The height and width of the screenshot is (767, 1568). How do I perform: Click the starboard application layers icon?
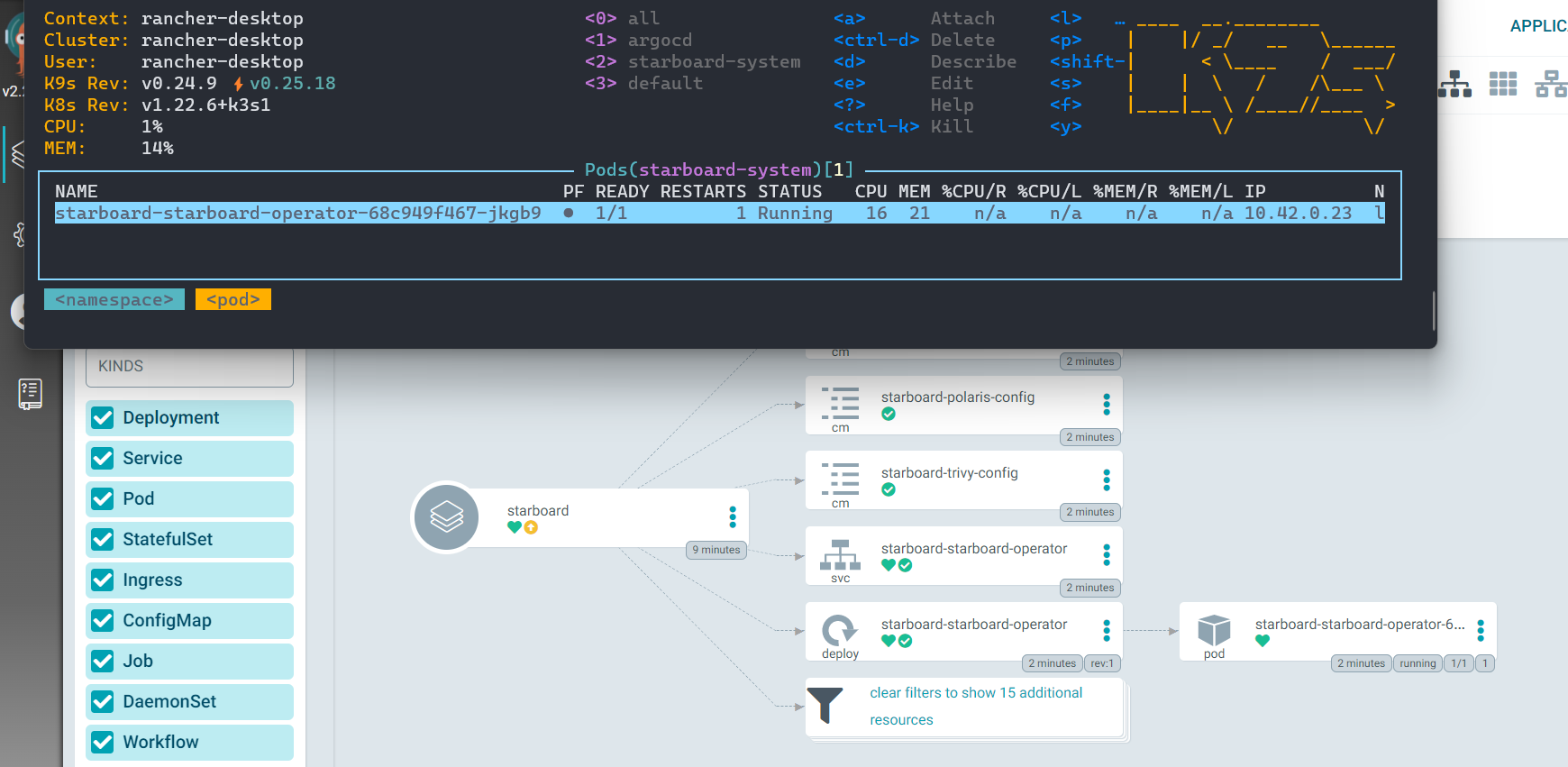446,517
